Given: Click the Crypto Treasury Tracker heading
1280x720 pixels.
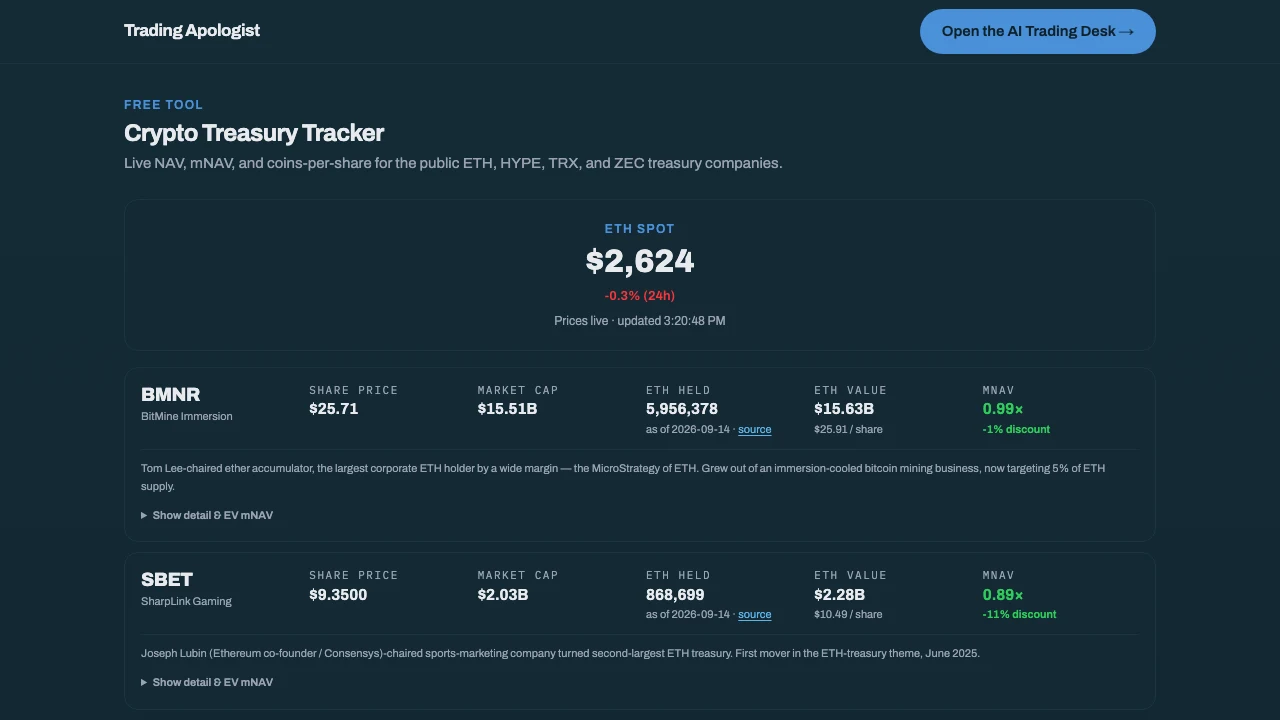Looking at the screenshot, I should (x=254, y=133).
